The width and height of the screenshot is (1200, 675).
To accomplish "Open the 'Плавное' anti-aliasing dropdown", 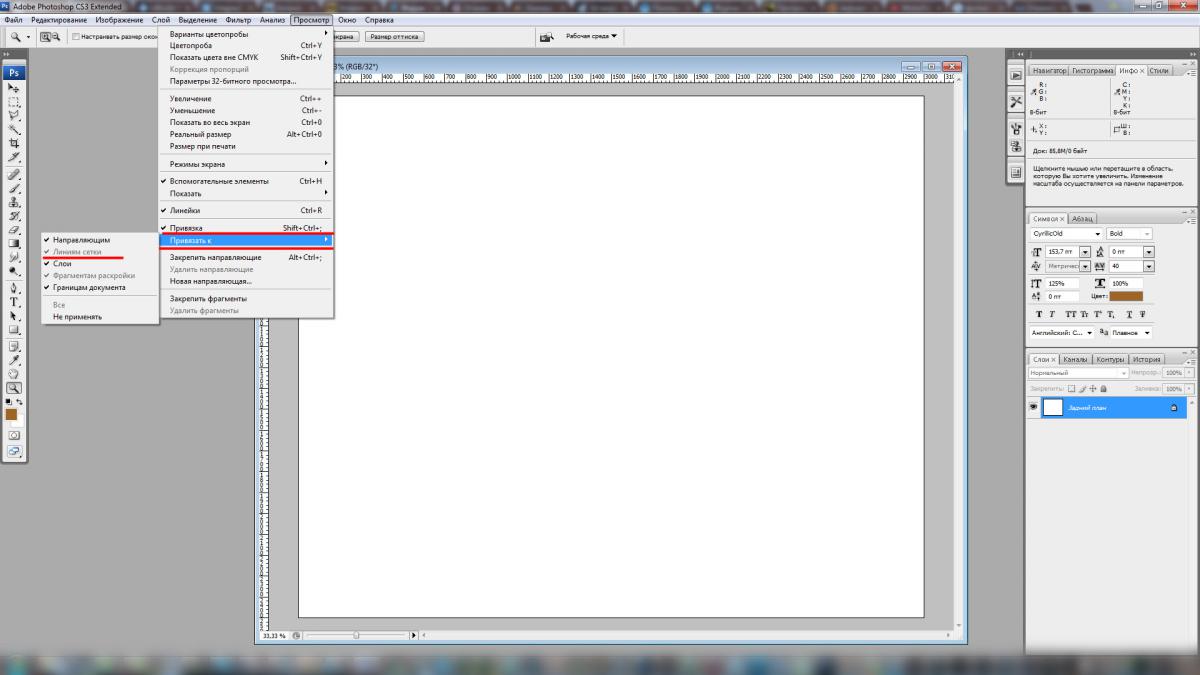I will click(1130, 333).
